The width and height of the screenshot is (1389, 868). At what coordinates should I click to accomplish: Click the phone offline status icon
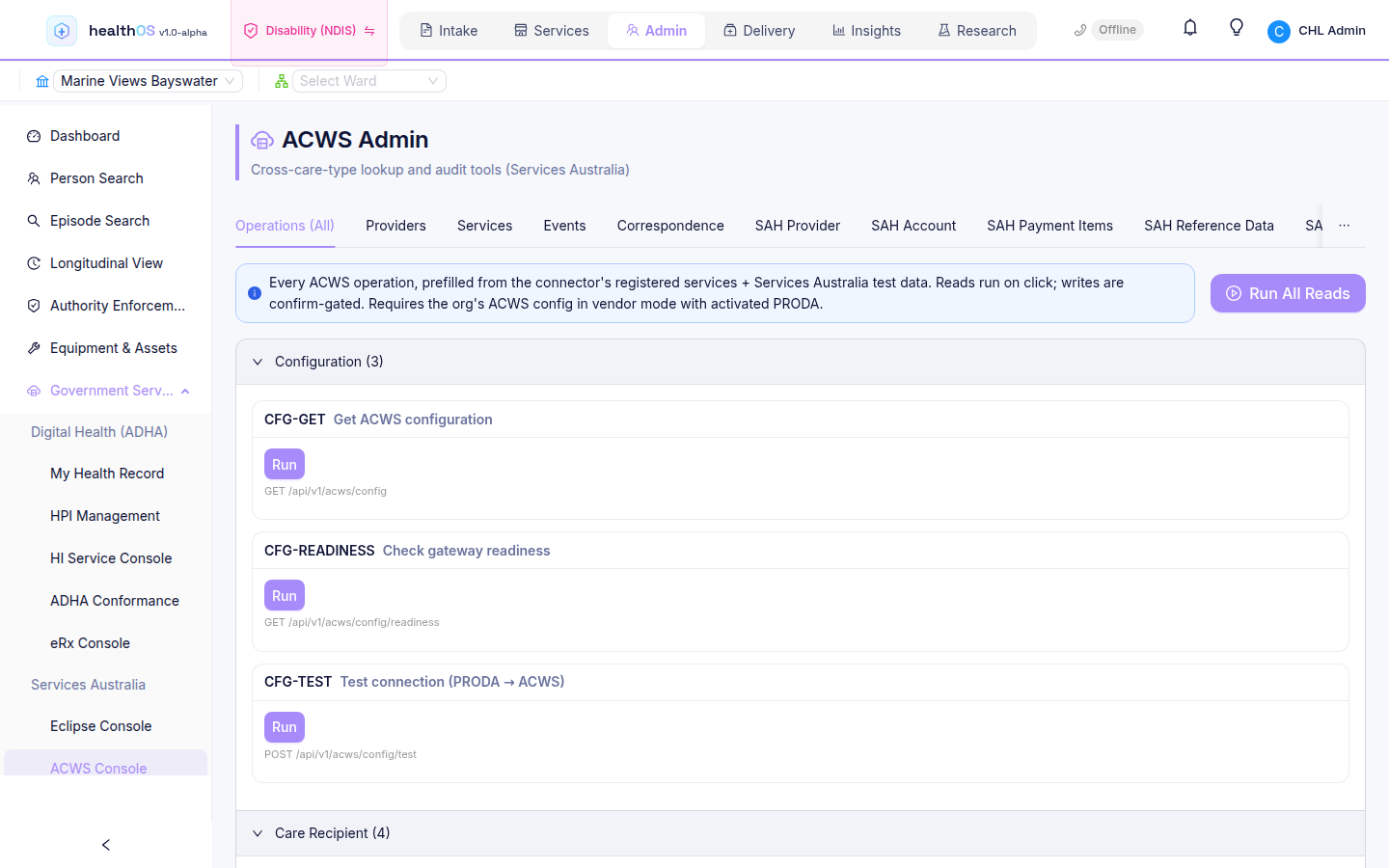pos(1080,30)
